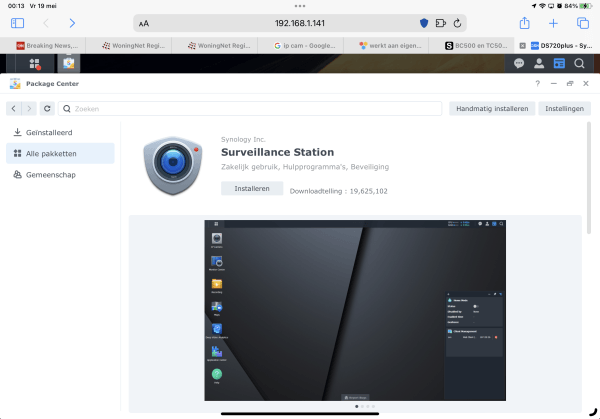600x419 pixels.
Task: Open Package Center help question mark
Action: [x=538, y=83]
